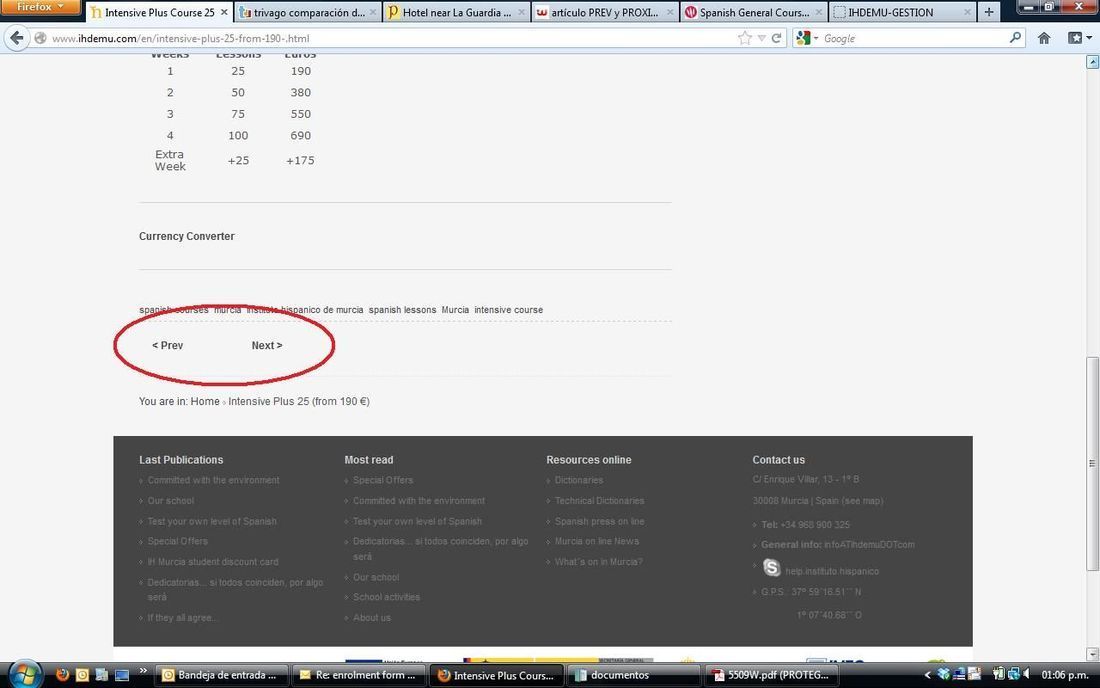Open 'hispanico de murcia' tag link
The height and width of the screenshot is (688, 1100).
point(322,309)
